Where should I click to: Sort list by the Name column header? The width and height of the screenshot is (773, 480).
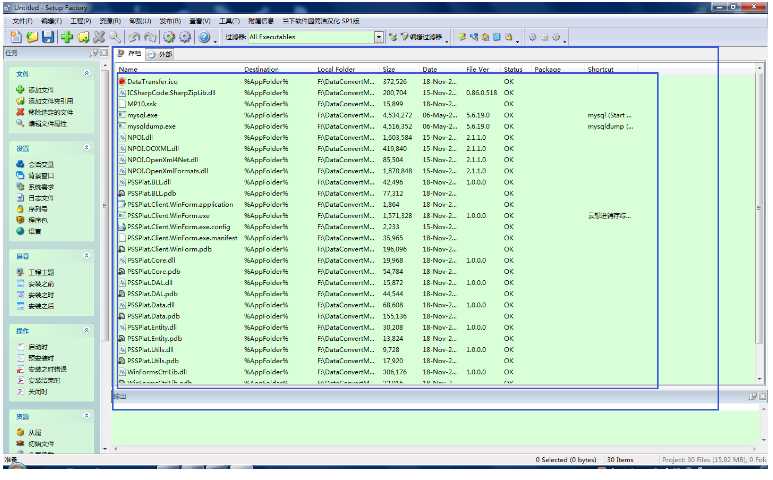pos(180,69)
